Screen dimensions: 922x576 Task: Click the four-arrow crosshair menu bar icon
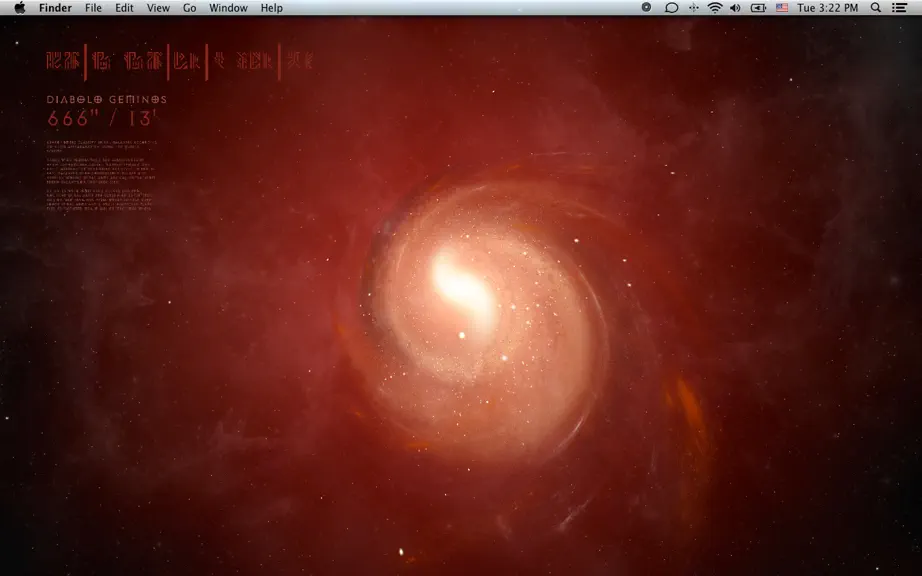click(694, 8)
